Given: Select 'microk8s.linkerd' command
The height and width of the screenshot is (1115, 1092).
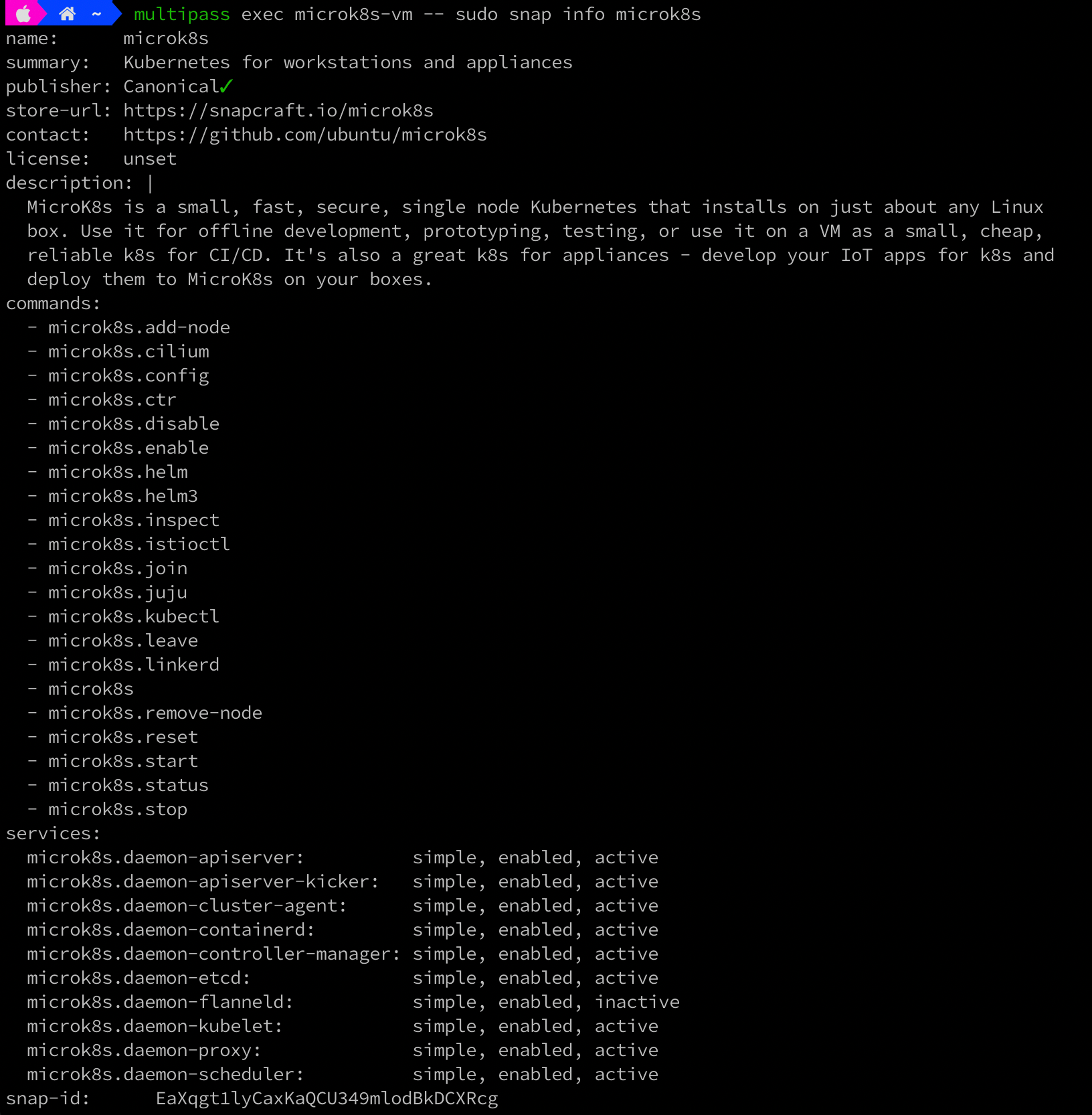Looking at the screenshot, I should [134, 665].
